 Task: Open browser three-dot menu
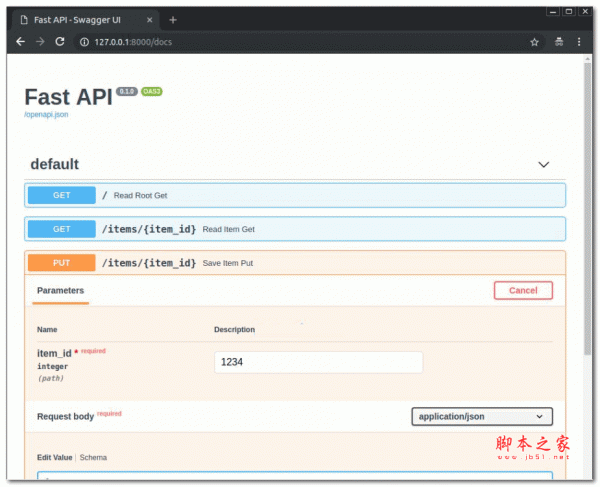[x=579, y=42]
